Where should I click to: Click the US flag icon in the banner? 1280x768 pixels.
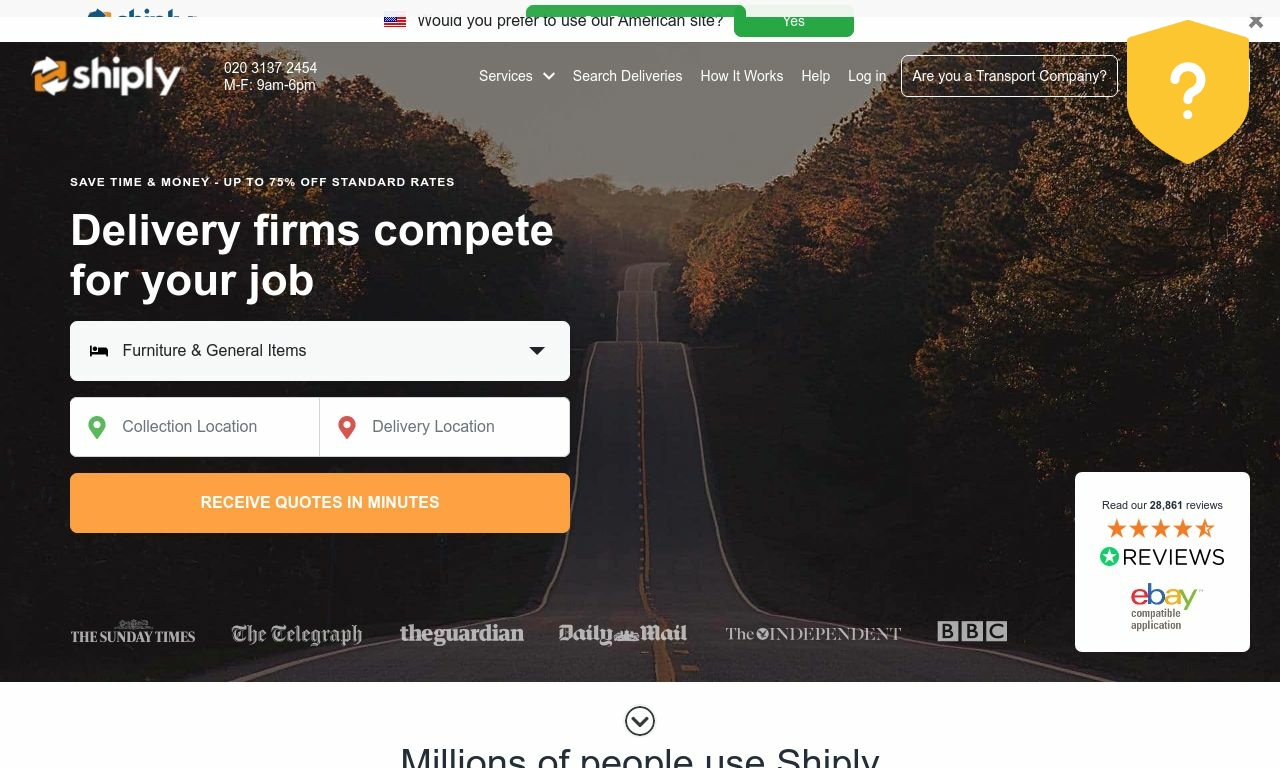point(395,21)
